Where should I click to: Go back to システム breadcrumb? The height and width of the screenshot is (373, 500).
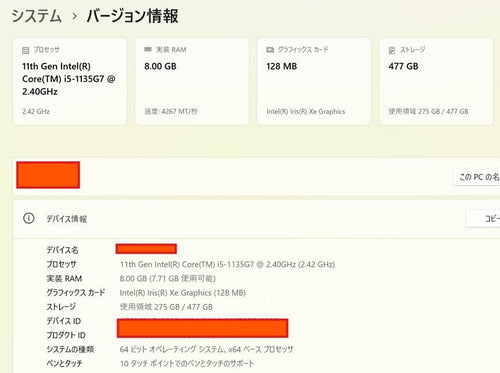click(x=37, y=16)
